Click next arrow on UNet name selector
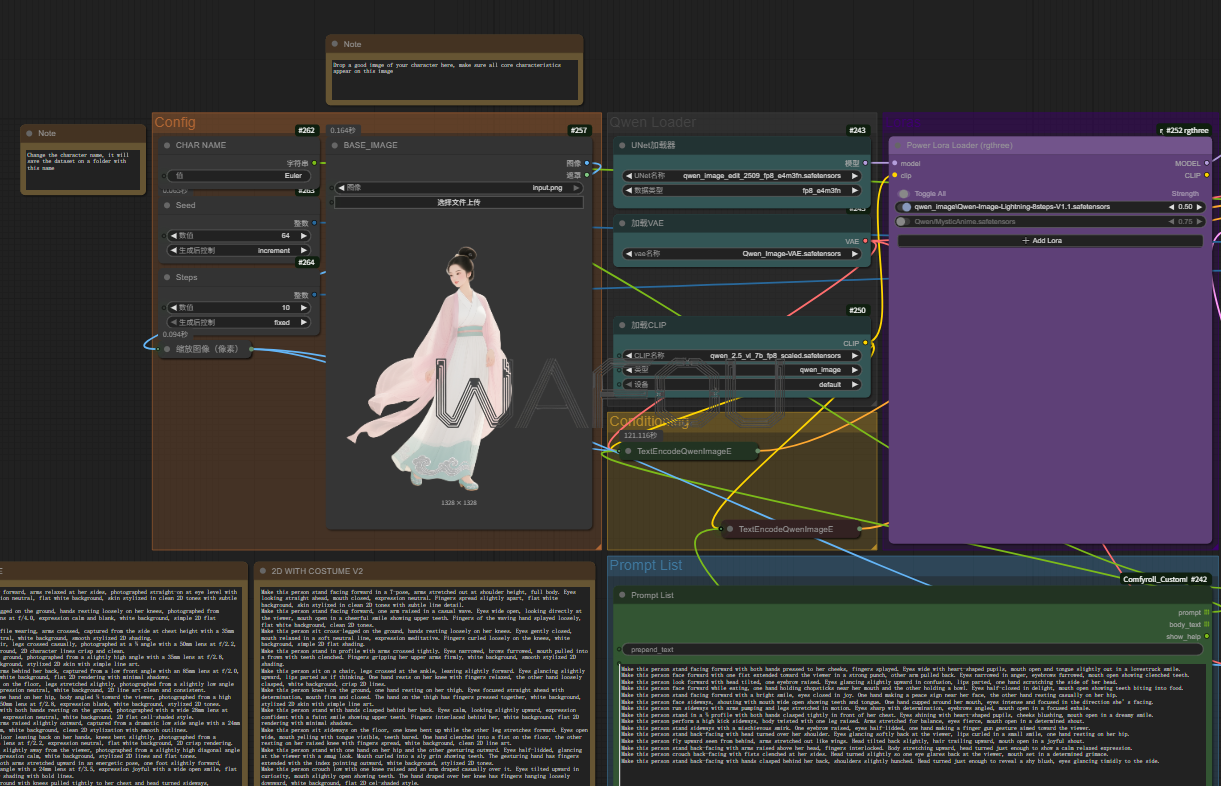The width and height of the screenshot is (1221, 786). (x=855, y=175)
